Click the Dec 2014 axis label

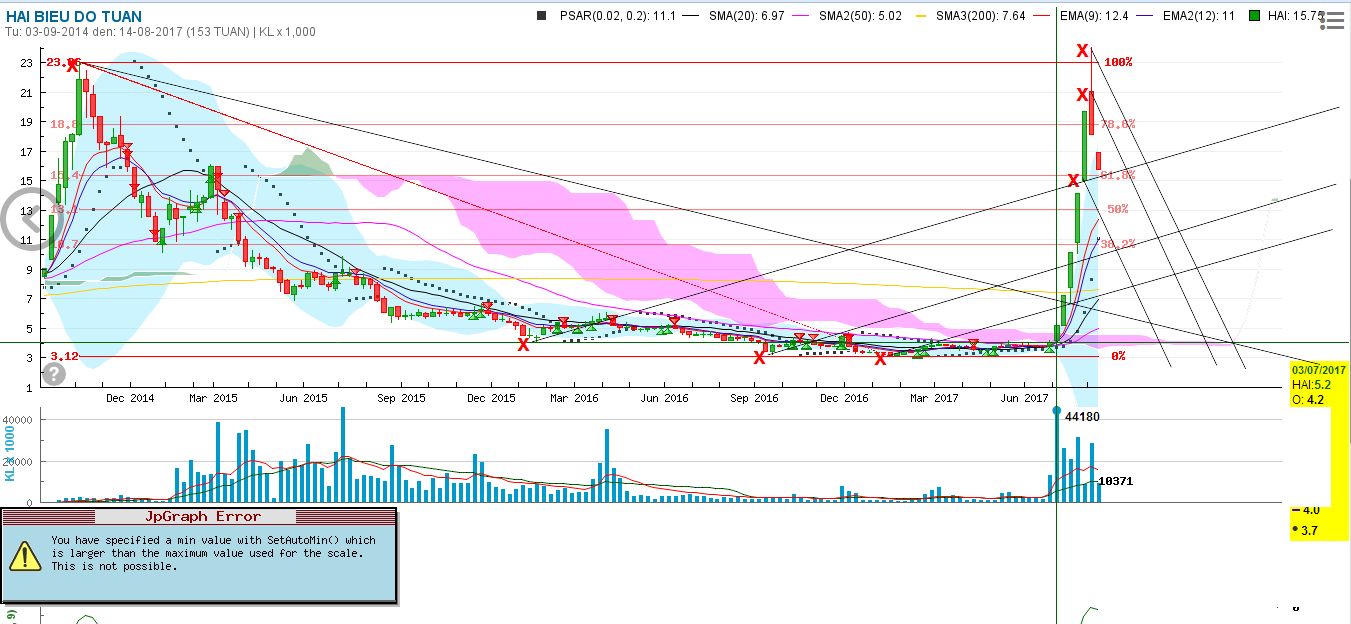pyautogui.click(x=129, y=398)
